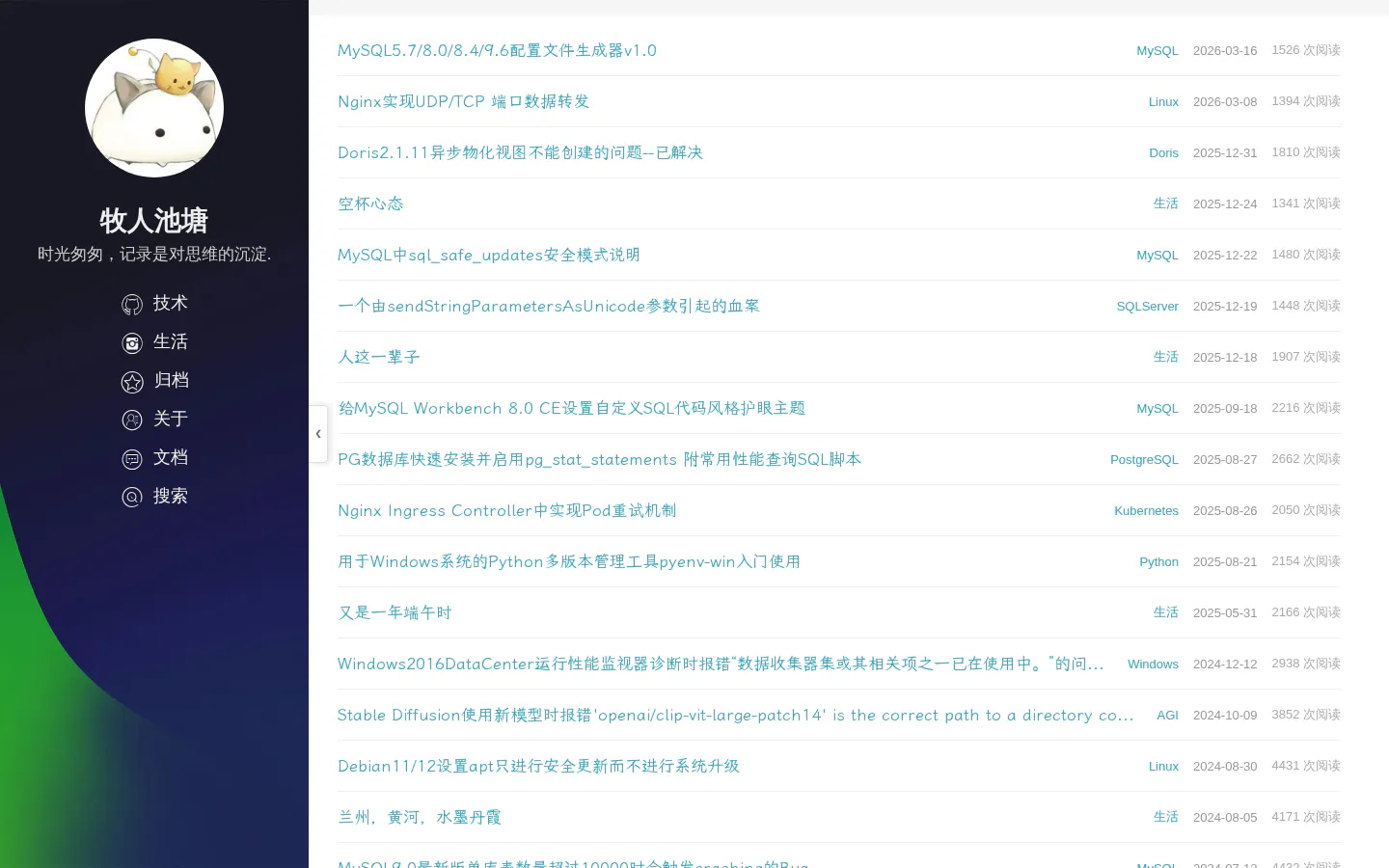
Task: Open the MySQL中sql_safe_updates安全模式说明 article
Action: 489,255
